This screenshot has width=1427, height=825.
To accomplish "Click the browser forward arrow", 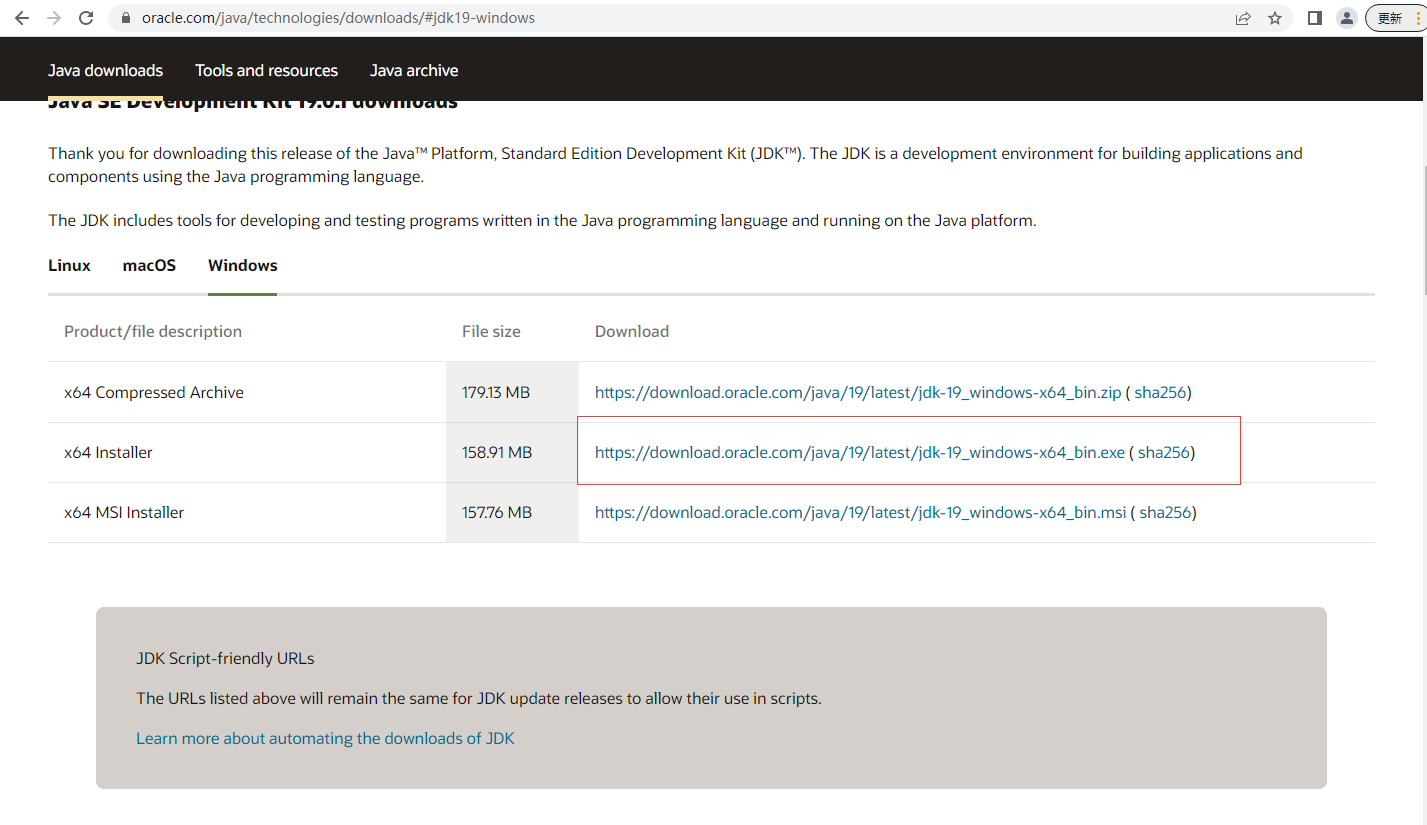I will pos(54,18).
